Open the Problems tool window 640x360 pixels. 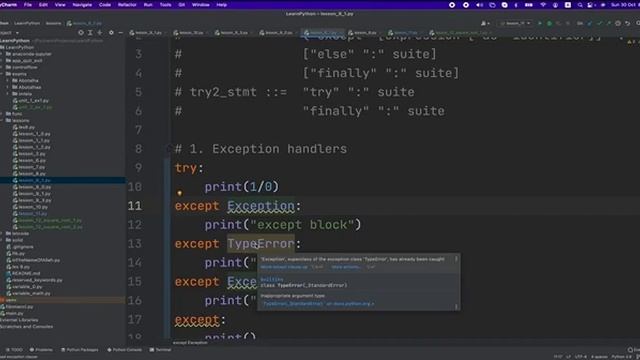41,350
